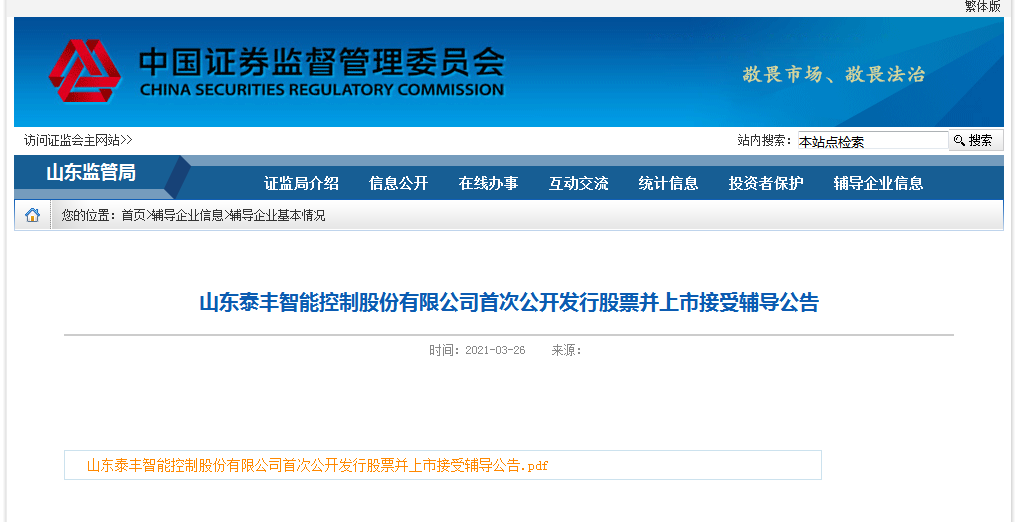Switch to Traditional Chinese via 繁体版
The image size is (1030, 522).
[981, 7]
